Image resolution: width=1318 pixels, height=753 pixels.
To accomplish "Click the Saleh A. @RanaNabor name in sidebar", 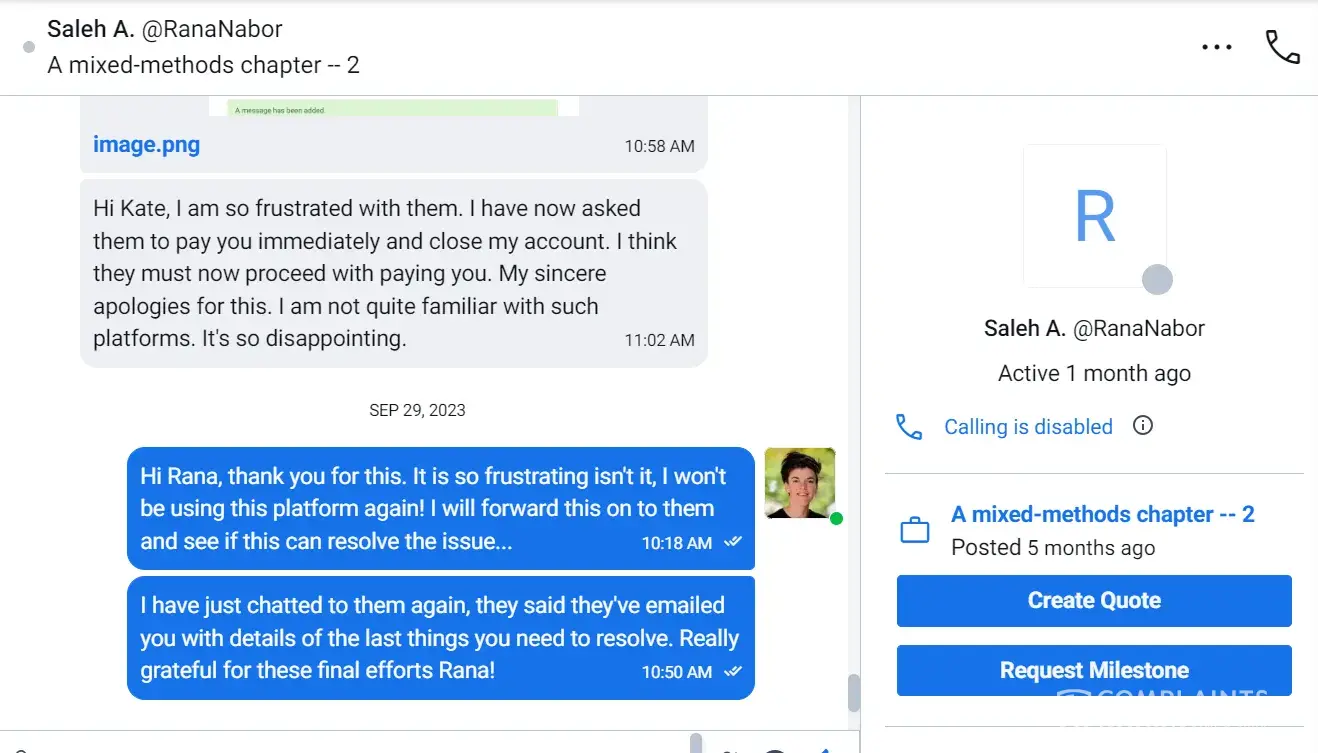I will click(x=1094, y=328).
